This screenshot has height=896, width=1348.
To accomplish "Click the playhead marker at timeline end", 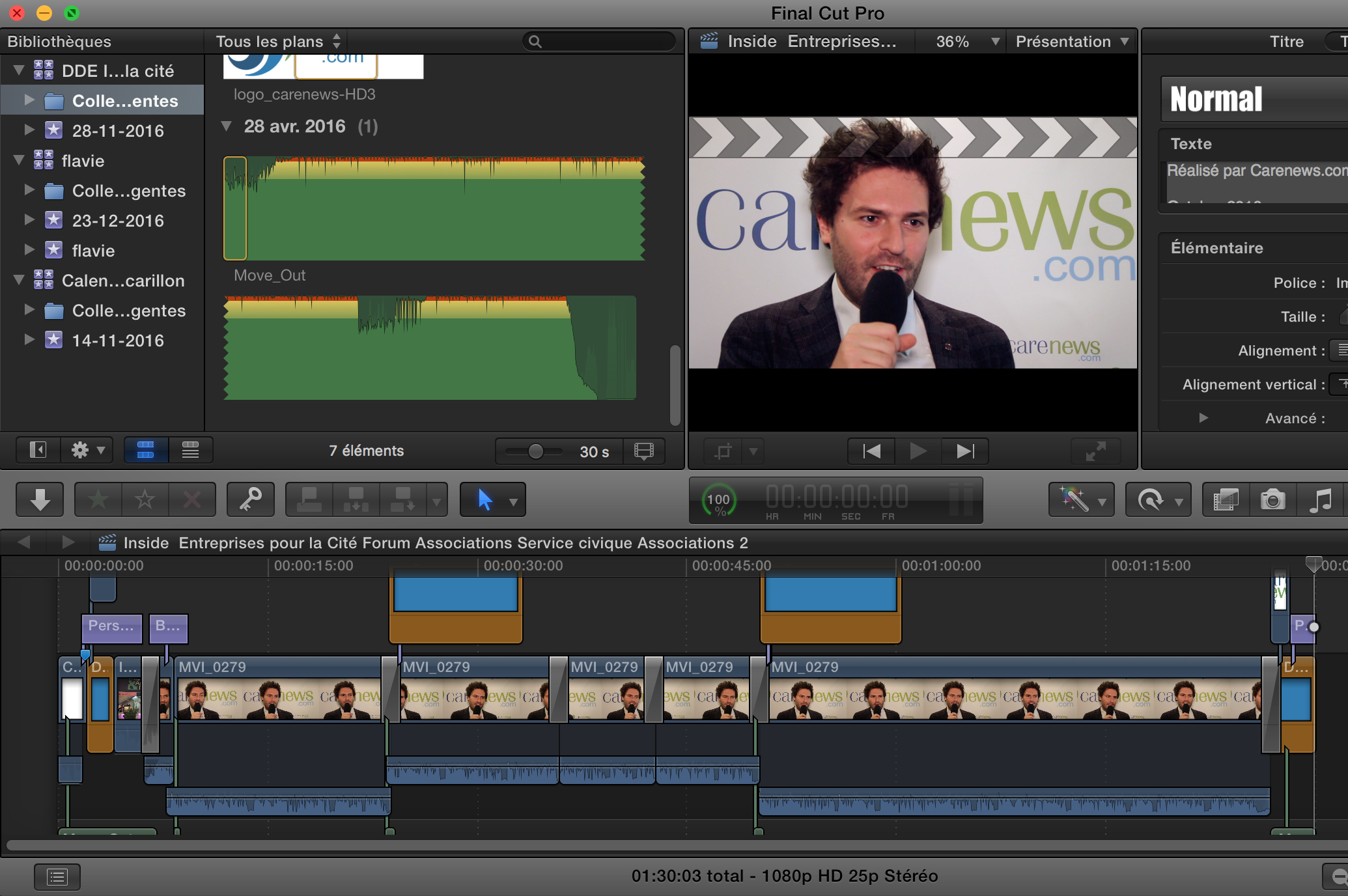I will tap(1313, 564).
